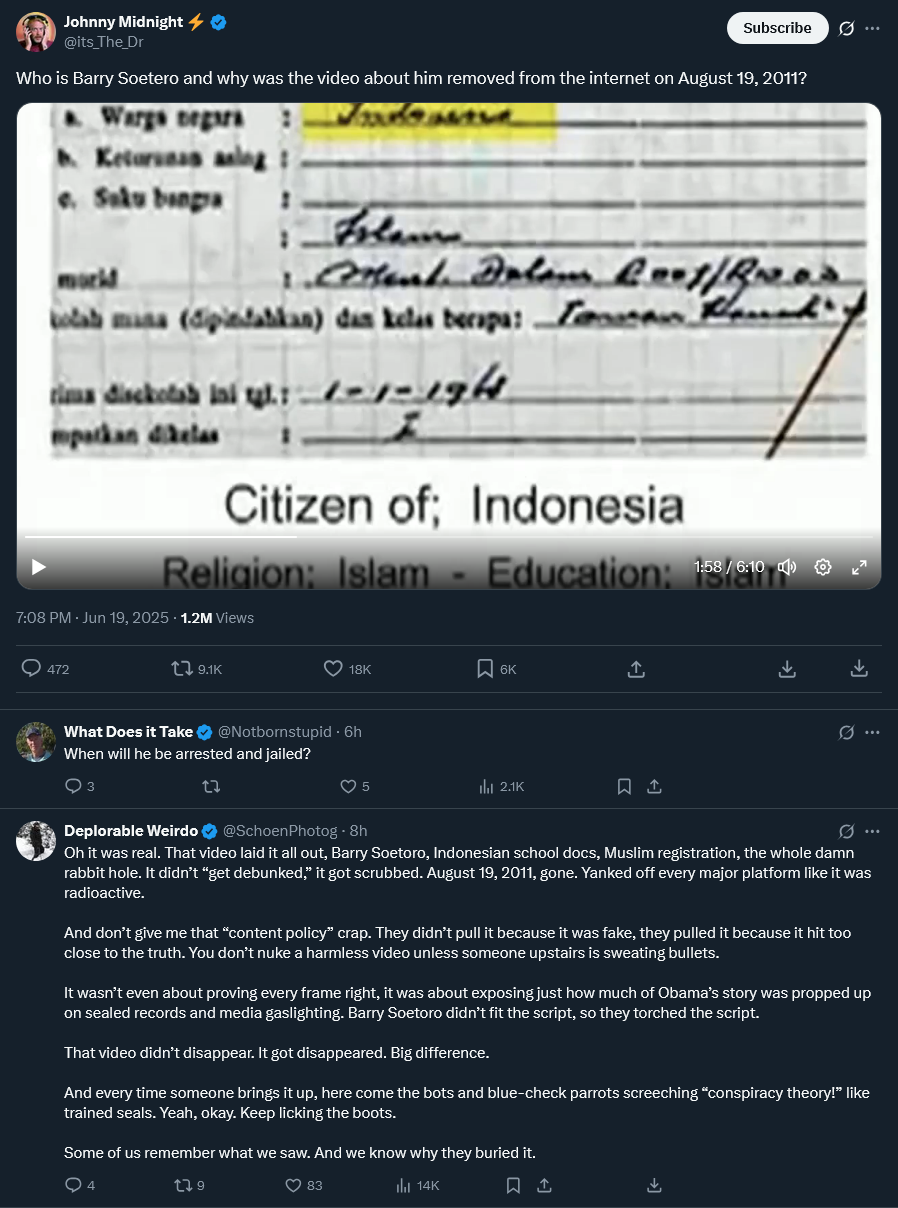Reply to the main post (472)

tap(46, 669)
